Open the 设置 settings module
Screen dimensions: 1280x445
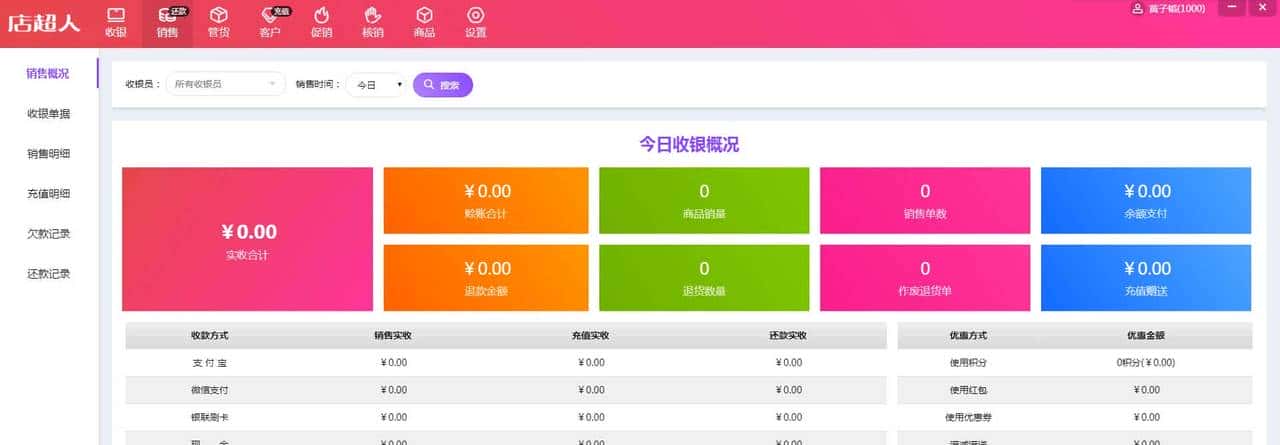coord(476,22)
